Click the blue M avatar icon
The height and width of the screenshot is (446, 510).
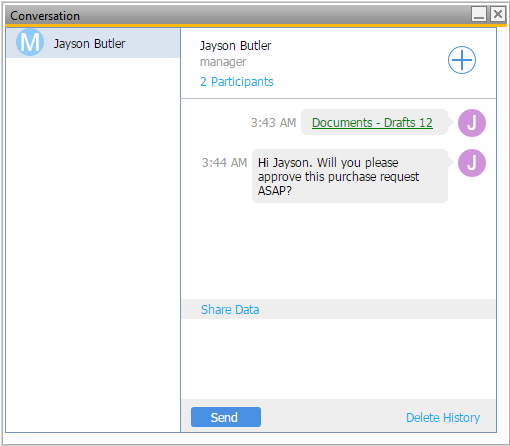pyautogui.click(x=30, y=42)
